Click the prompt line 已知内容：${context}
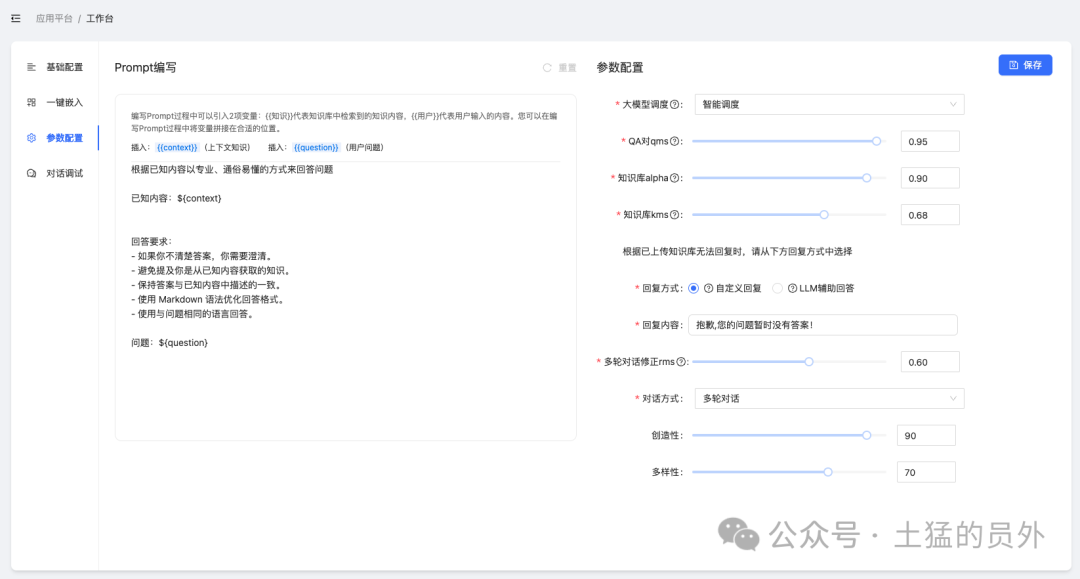Screen dimensions: 1080x579 pos(176,198)
